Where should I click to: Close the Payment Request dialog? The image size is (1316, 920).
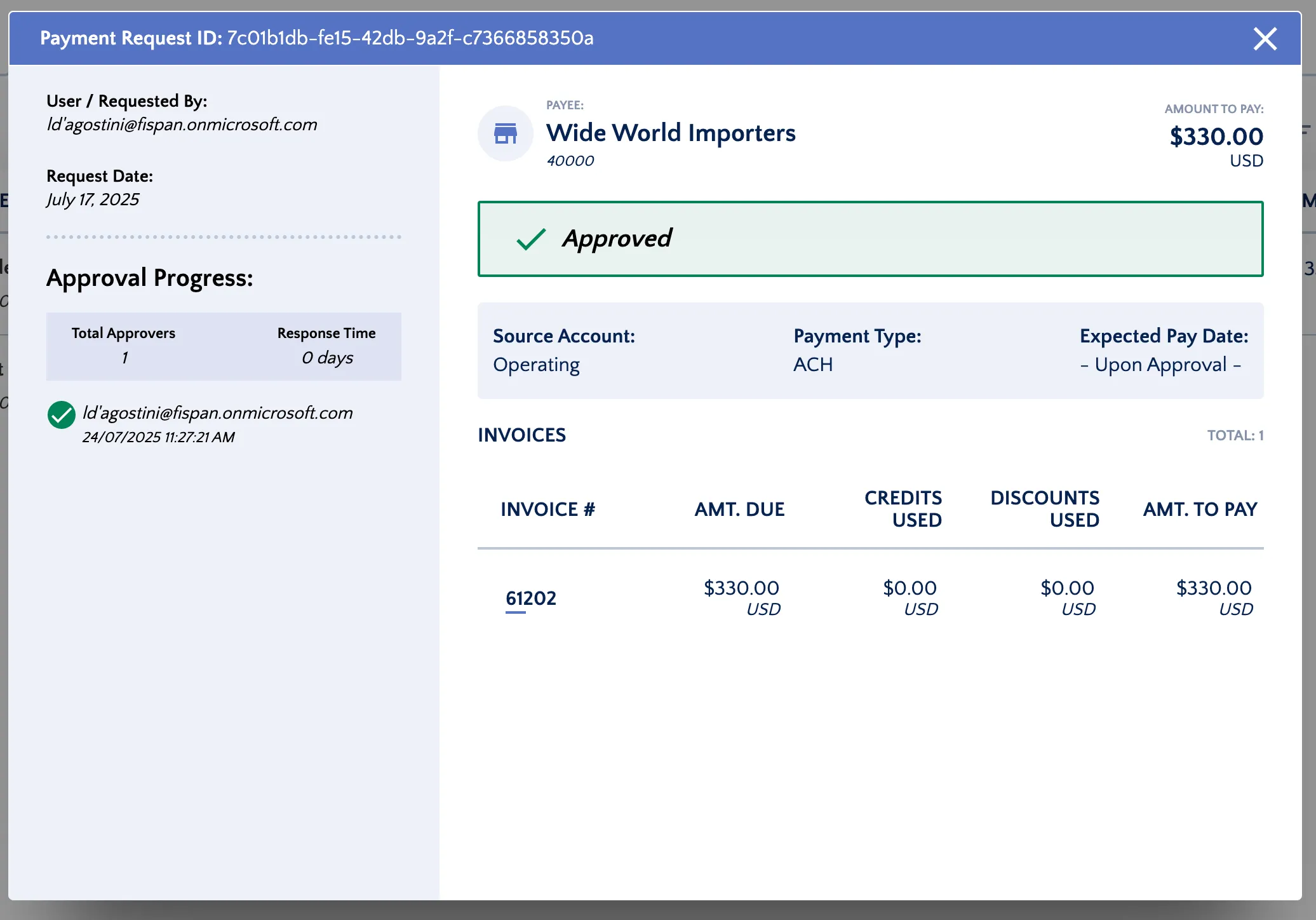tap(1265, 39)
